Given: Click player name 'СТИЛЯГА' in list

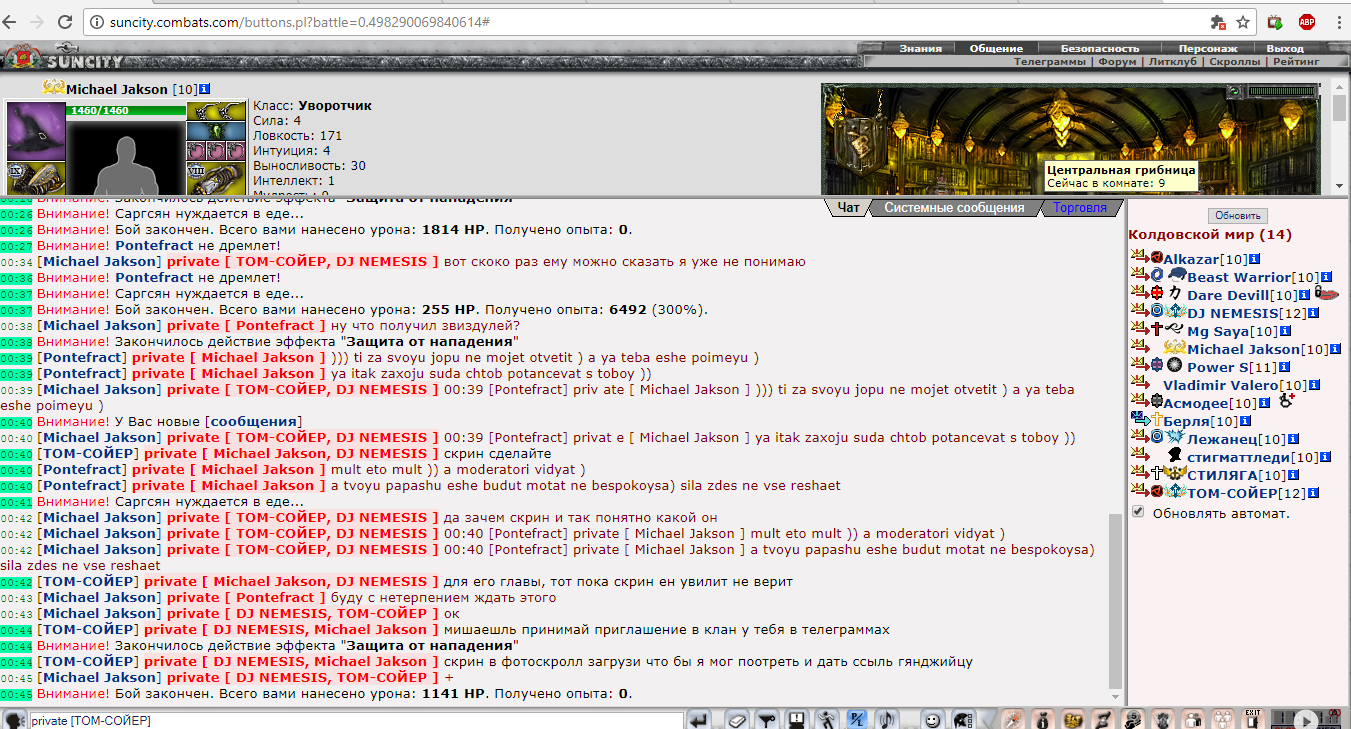Looking at the screenshot, I should (1221, 475).
